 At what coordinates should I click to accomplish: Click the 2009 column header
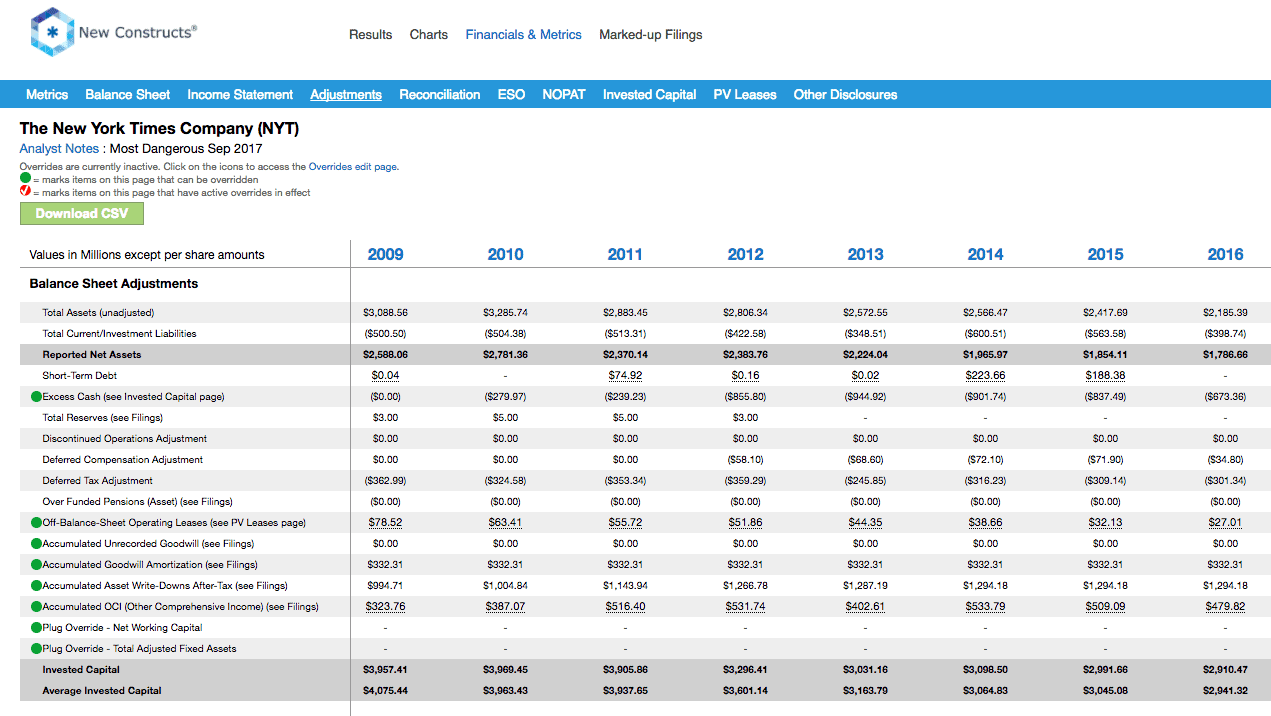(x=386, y=254)
